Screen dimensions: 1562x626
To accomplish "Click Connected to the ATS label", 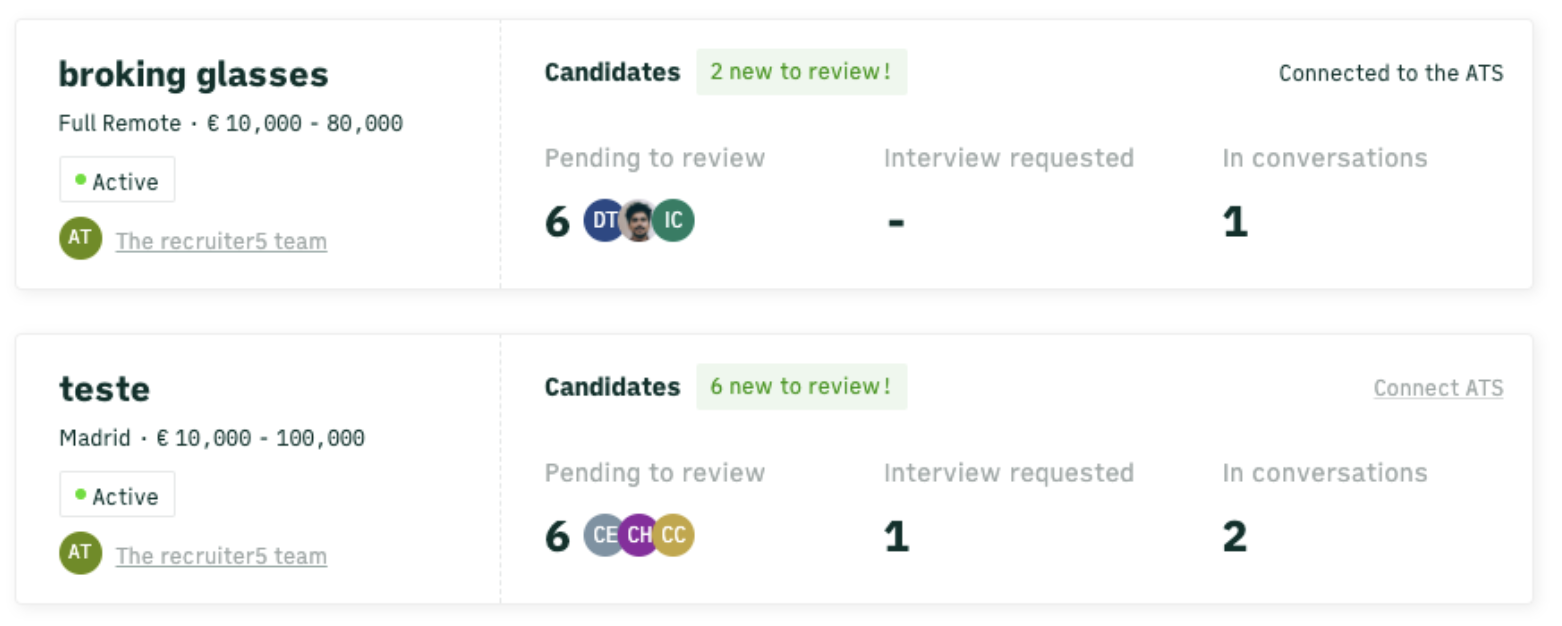I will click(x=1390, y=73).
